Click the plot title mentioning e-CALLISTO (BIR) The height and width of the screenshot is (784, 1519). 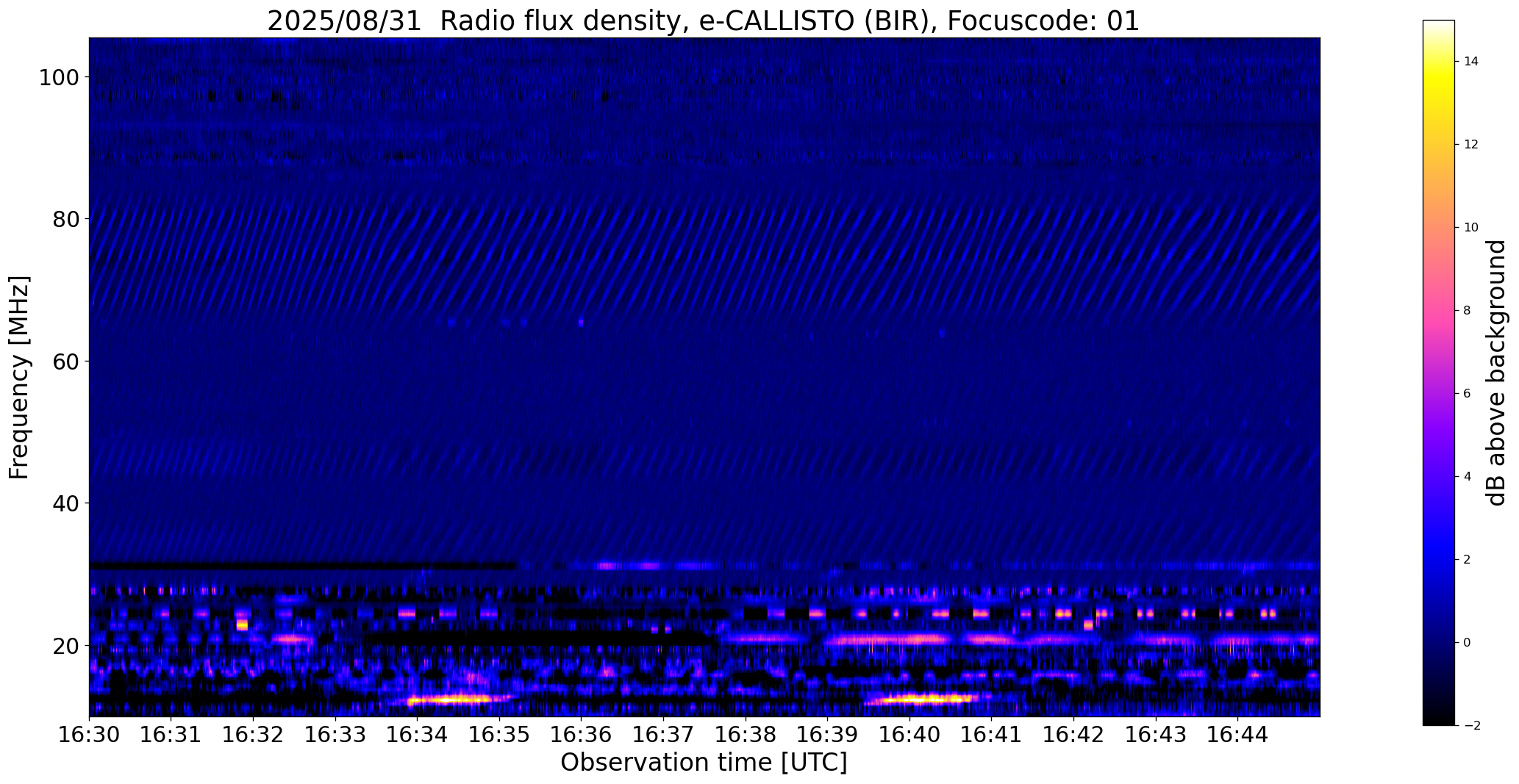pos(703,21)
